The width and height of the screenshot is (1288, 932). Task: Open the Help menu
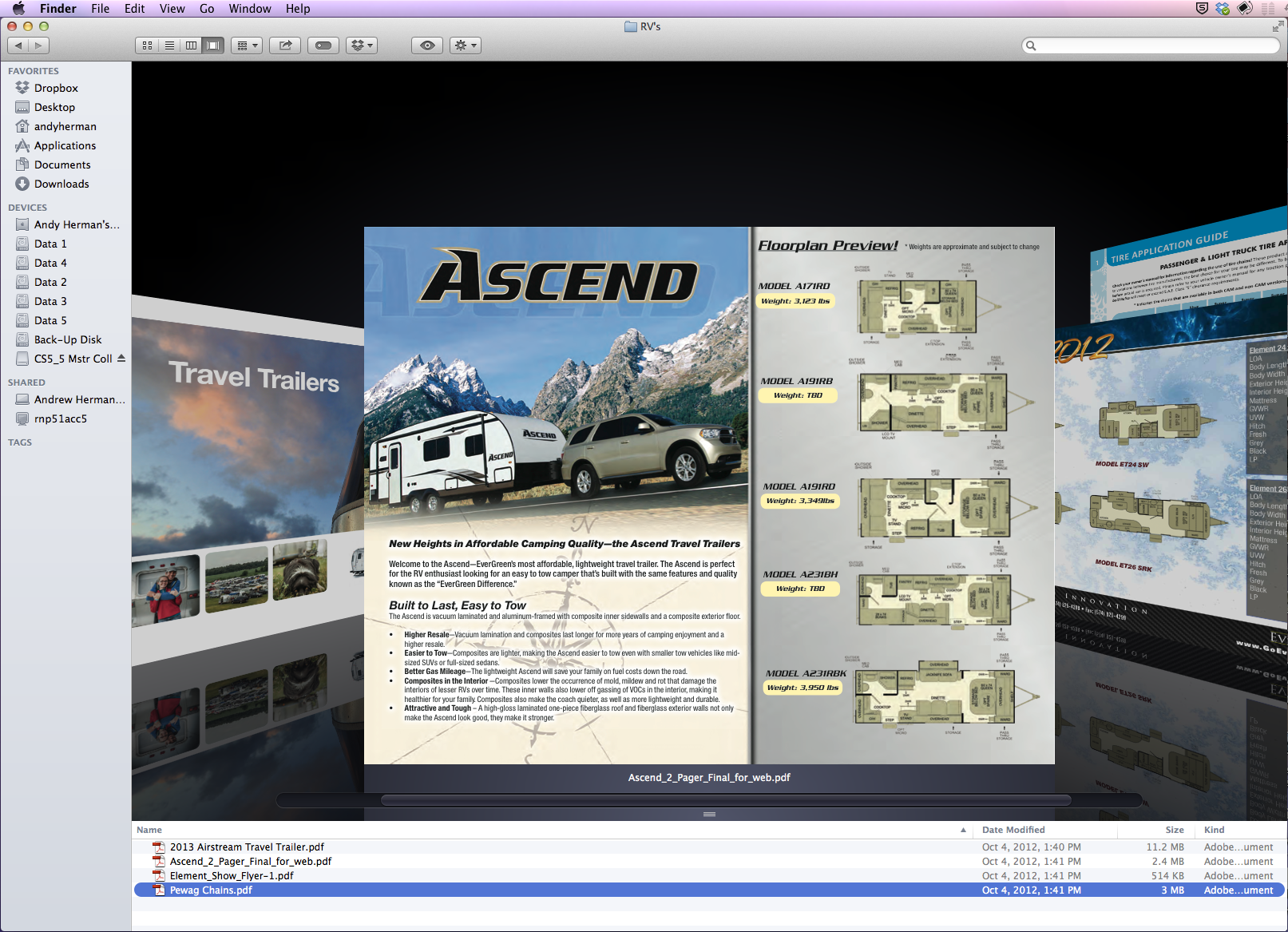tap(298, 9)
